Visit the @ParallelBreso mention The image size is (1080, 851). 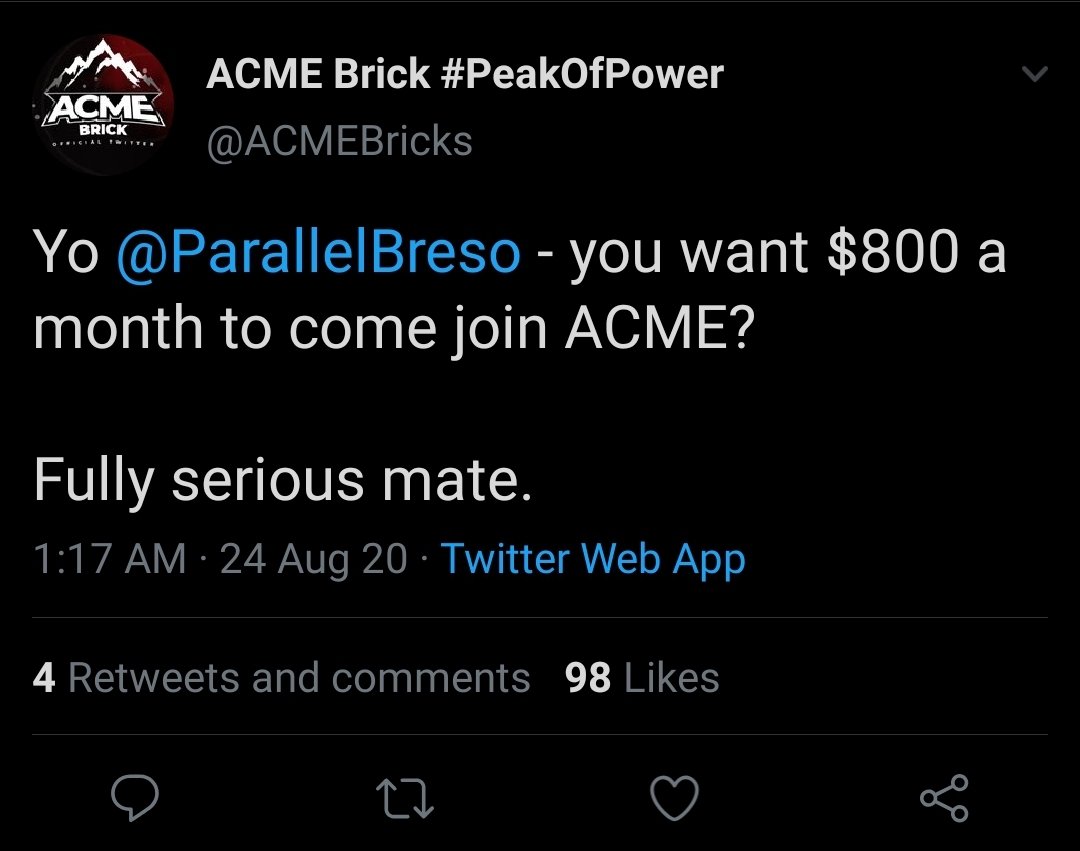(318, 254)
